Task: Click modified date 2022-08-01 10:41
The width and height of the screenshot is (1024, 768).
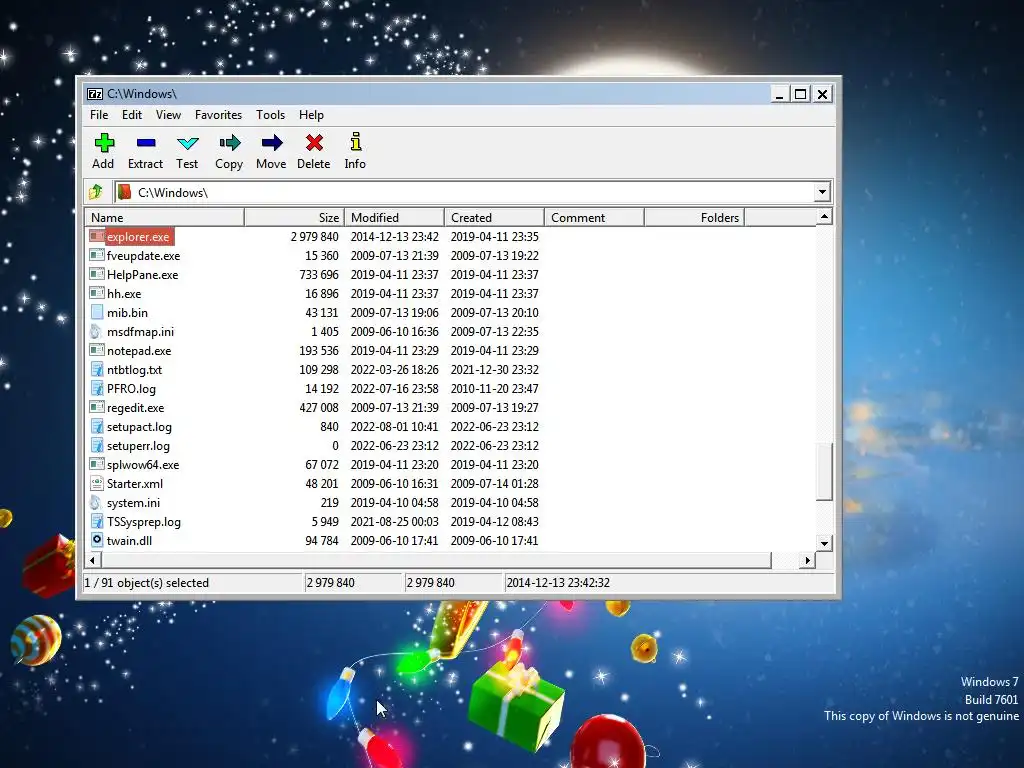Action: point(394,426)
